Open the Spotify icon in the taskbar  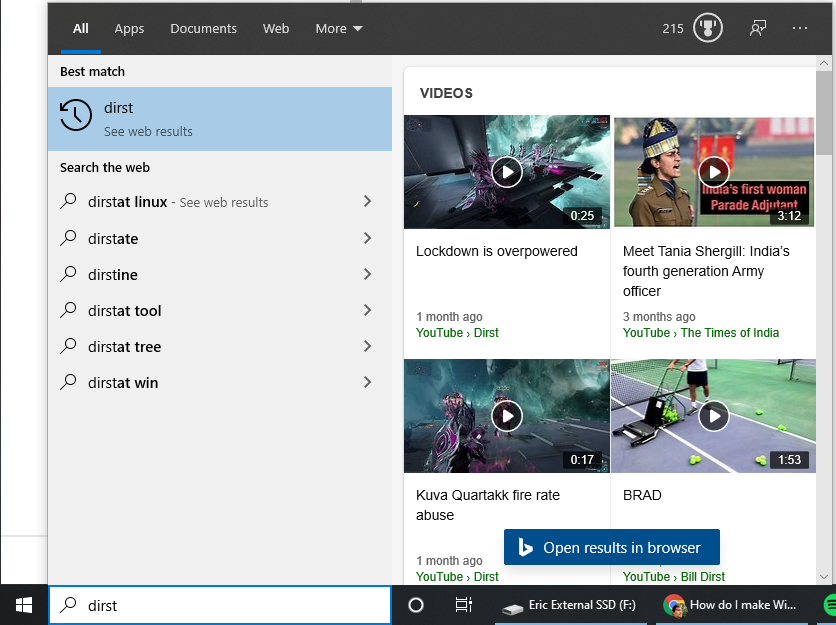830,605
